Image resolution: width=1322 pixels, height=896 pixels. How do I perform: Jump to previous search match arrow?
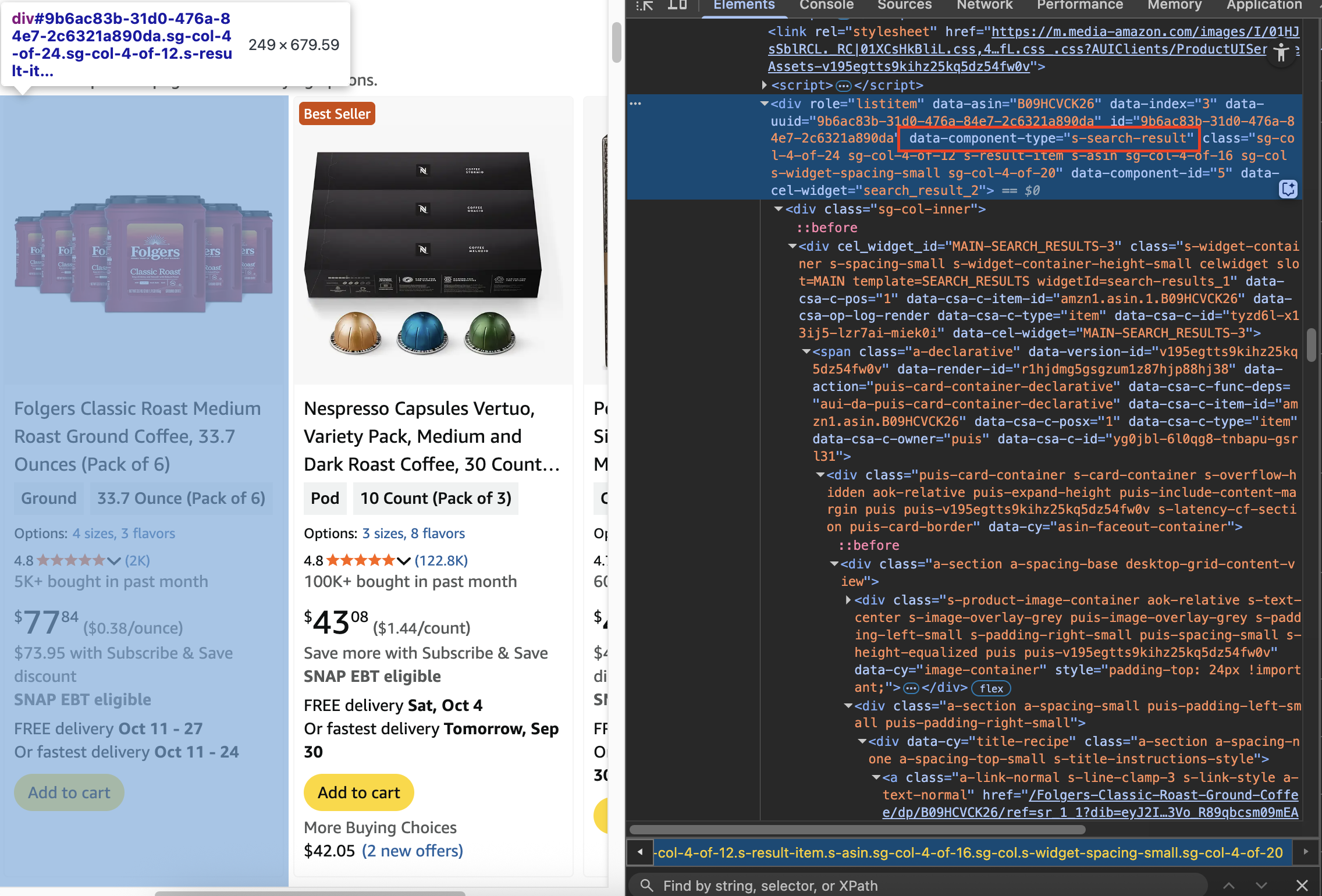tap(1229, 885)
